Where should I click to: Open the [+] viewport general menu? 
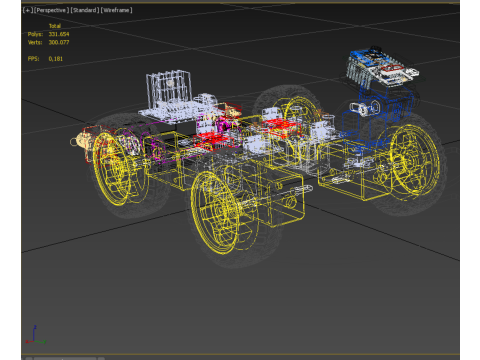(28, 10)
